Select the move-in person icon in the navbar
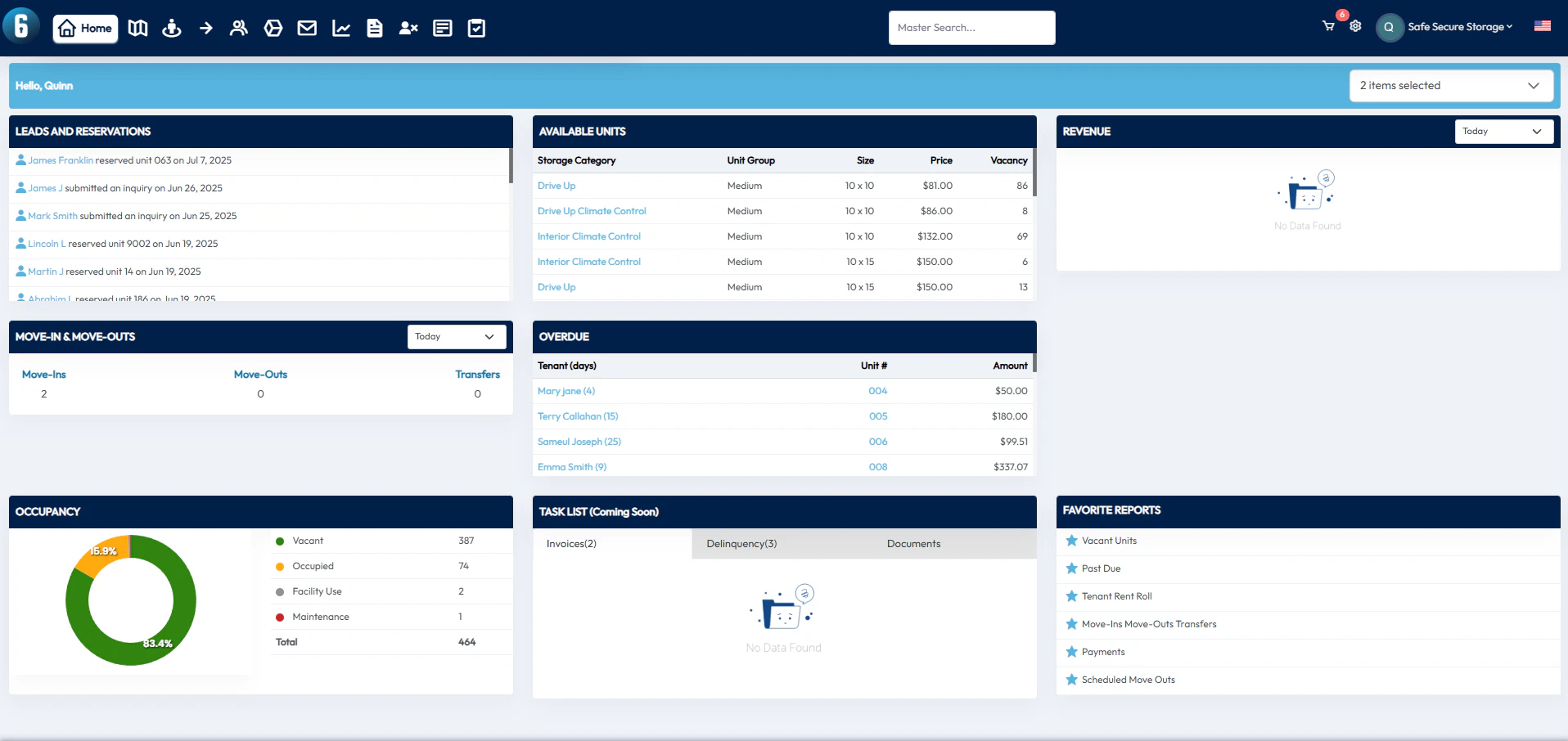The width and height of the screenshot is (1568, 741). tap(171, 27)
